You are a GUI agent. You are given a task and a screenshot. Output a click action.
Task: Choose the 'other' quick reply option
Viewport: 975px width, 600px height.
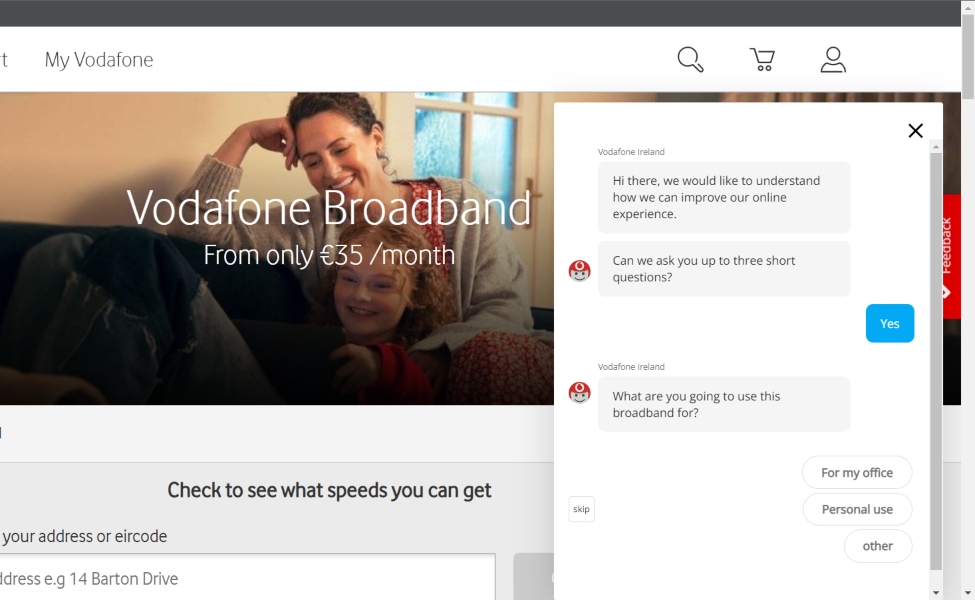coord(877,546)
